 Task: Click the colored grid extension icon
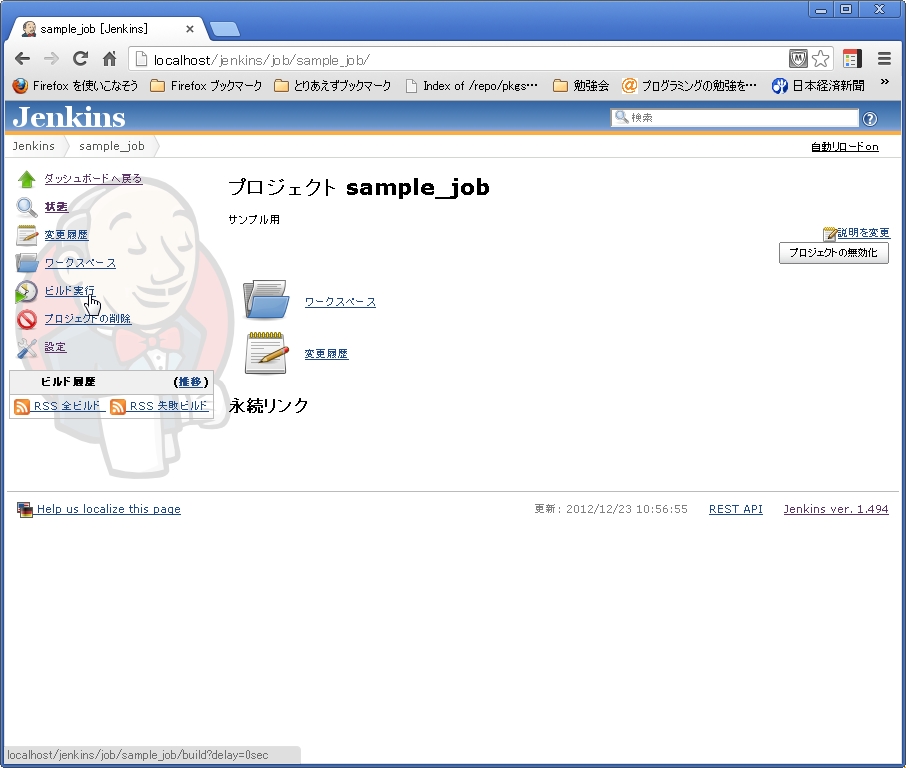[852, 58]
